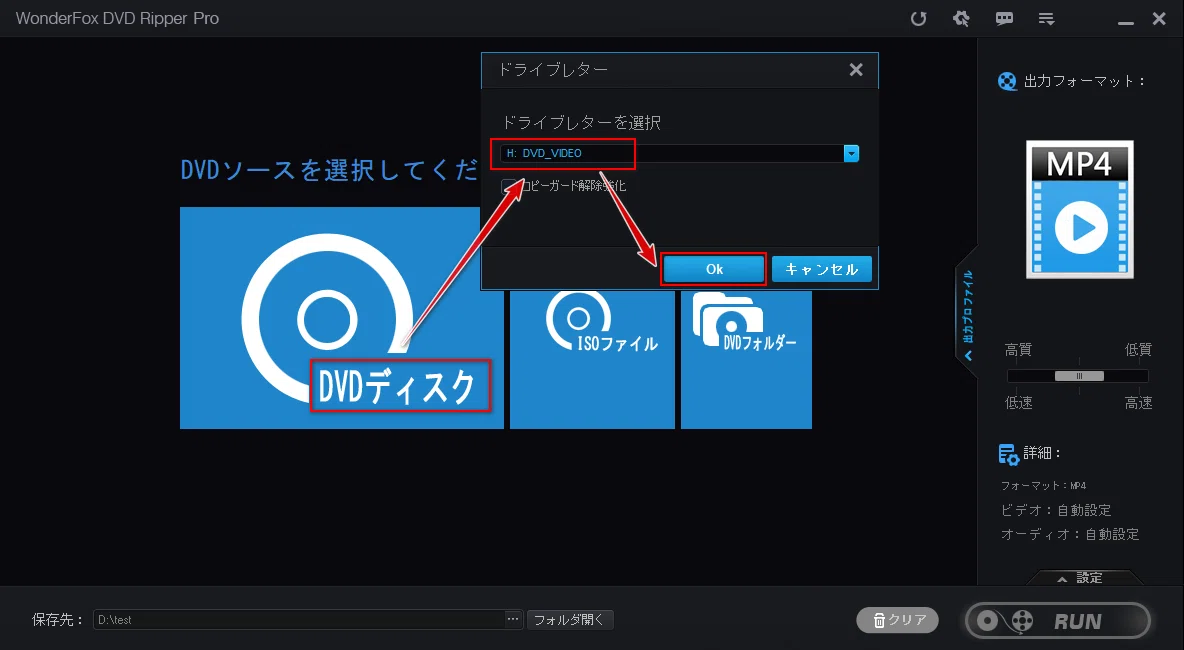
Task: Close the ドライブレター dialog
Action: [x=856, y=69]
